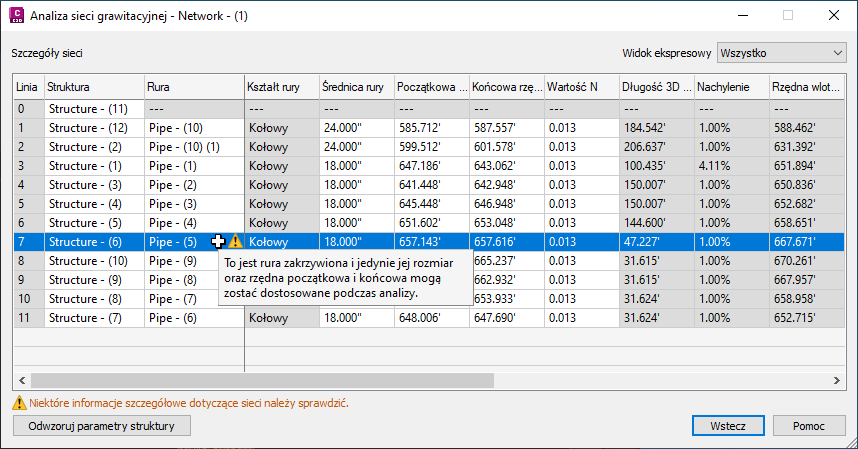Select the Structure - (10) cell
This screenshot has width=858, height=449.
pos(94,261)
